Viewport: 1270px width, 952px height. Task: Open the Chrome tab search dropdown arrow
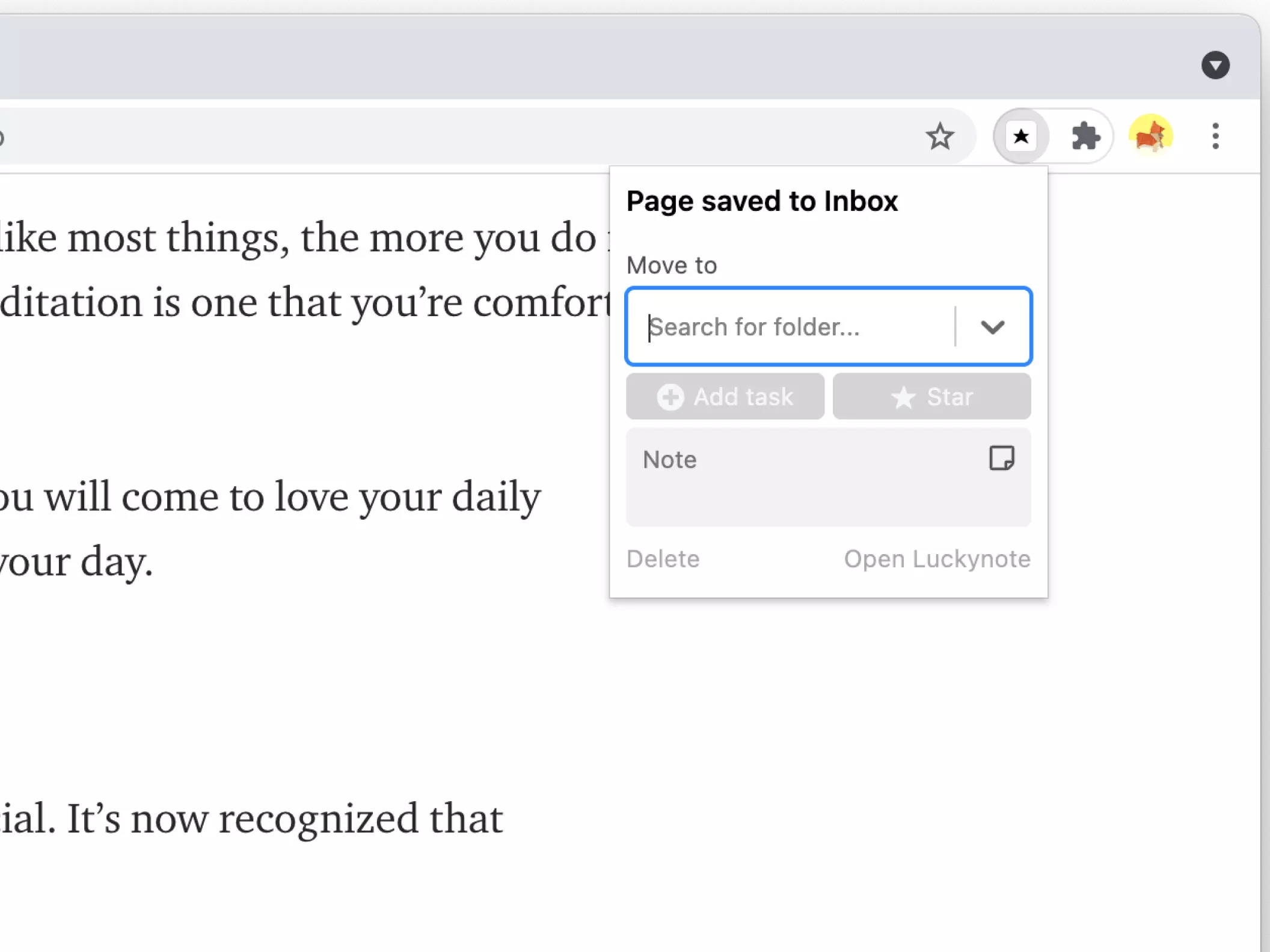[x=1215, y=65]
